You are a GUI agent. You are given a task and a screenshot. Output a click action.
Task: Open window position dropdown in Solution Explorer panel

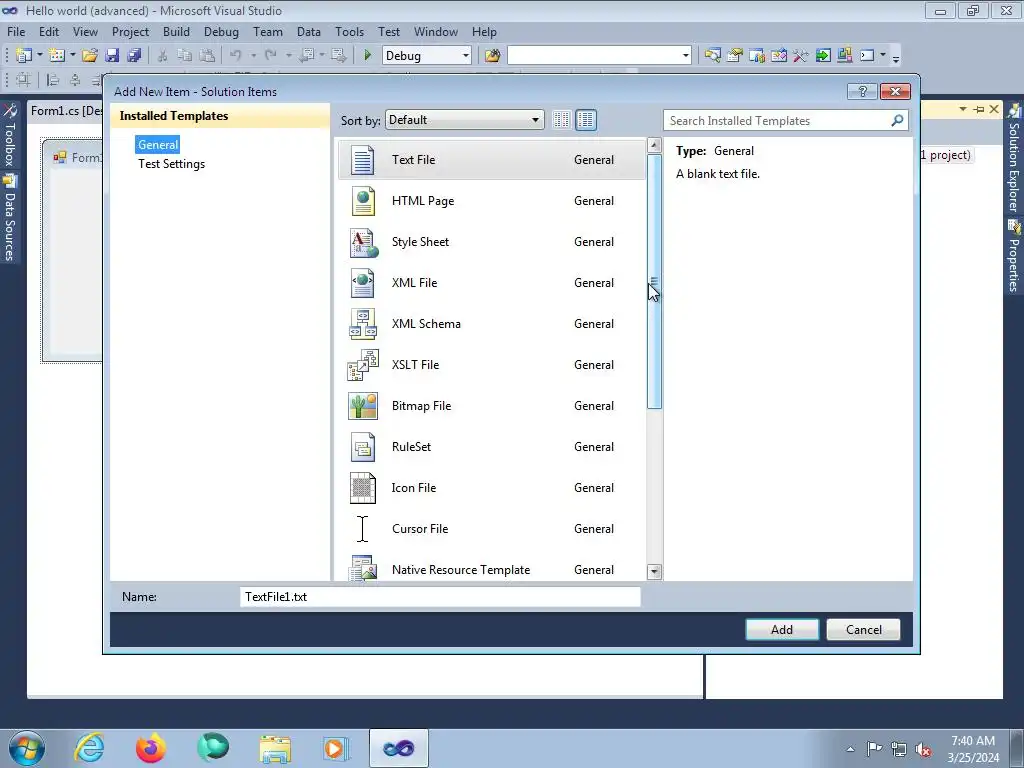tap(963, 109)
